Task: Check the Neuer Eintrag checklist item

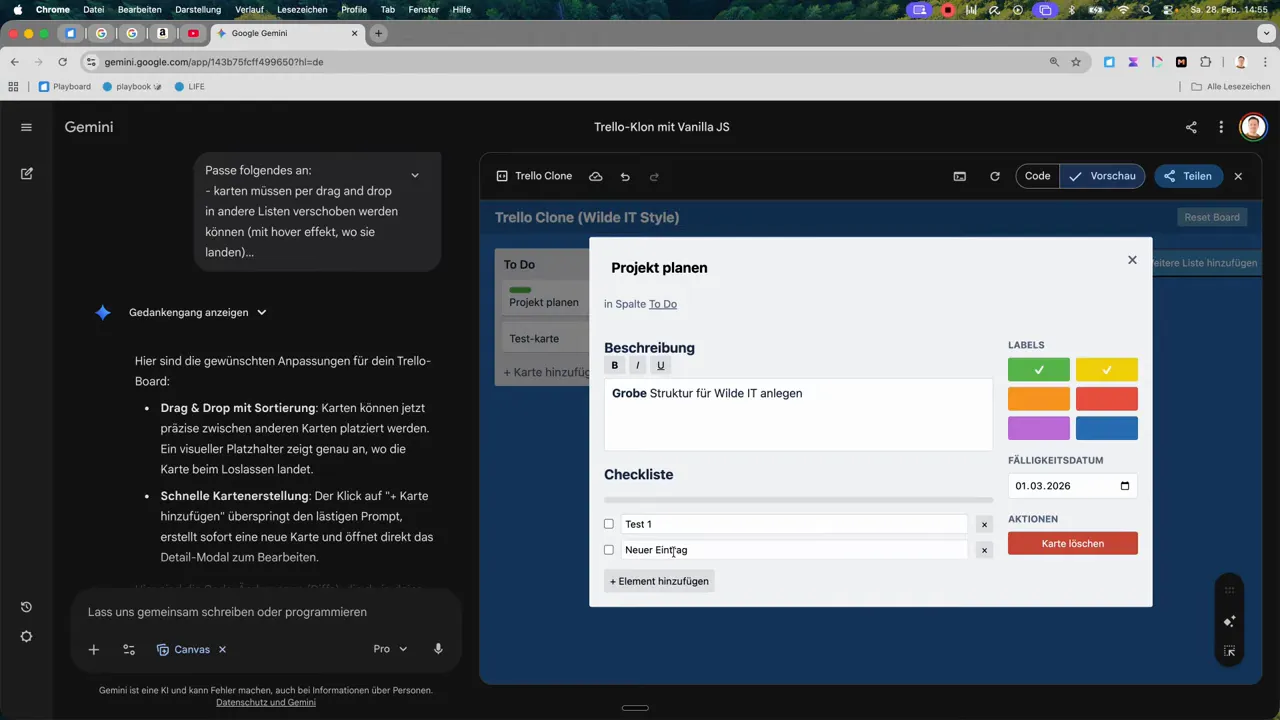Action: point(609,550)
